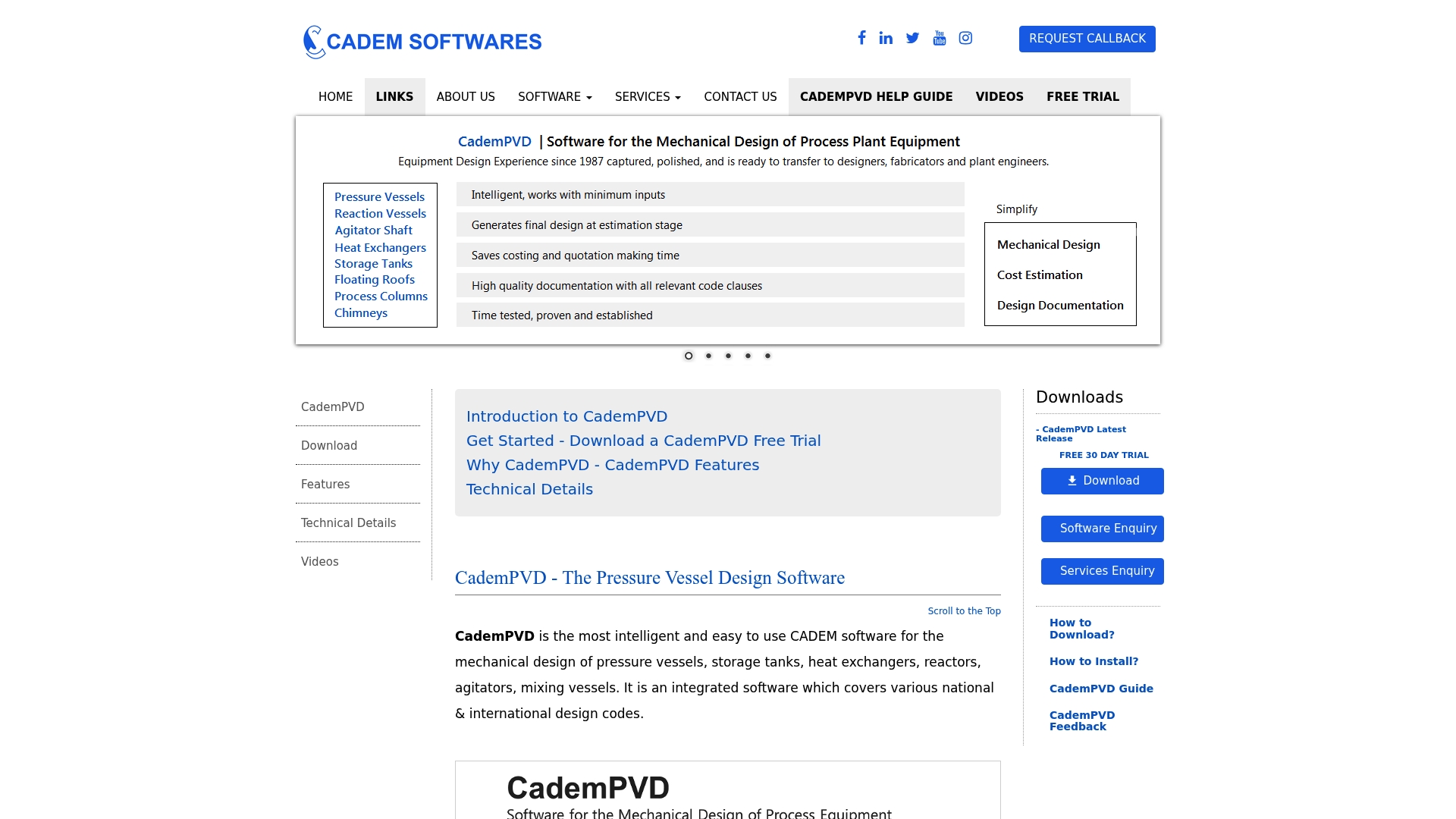This screenshot has width=1456, height=819.
Task: Open the ABOUT US menu item
Action: click(x=466, y=97)
